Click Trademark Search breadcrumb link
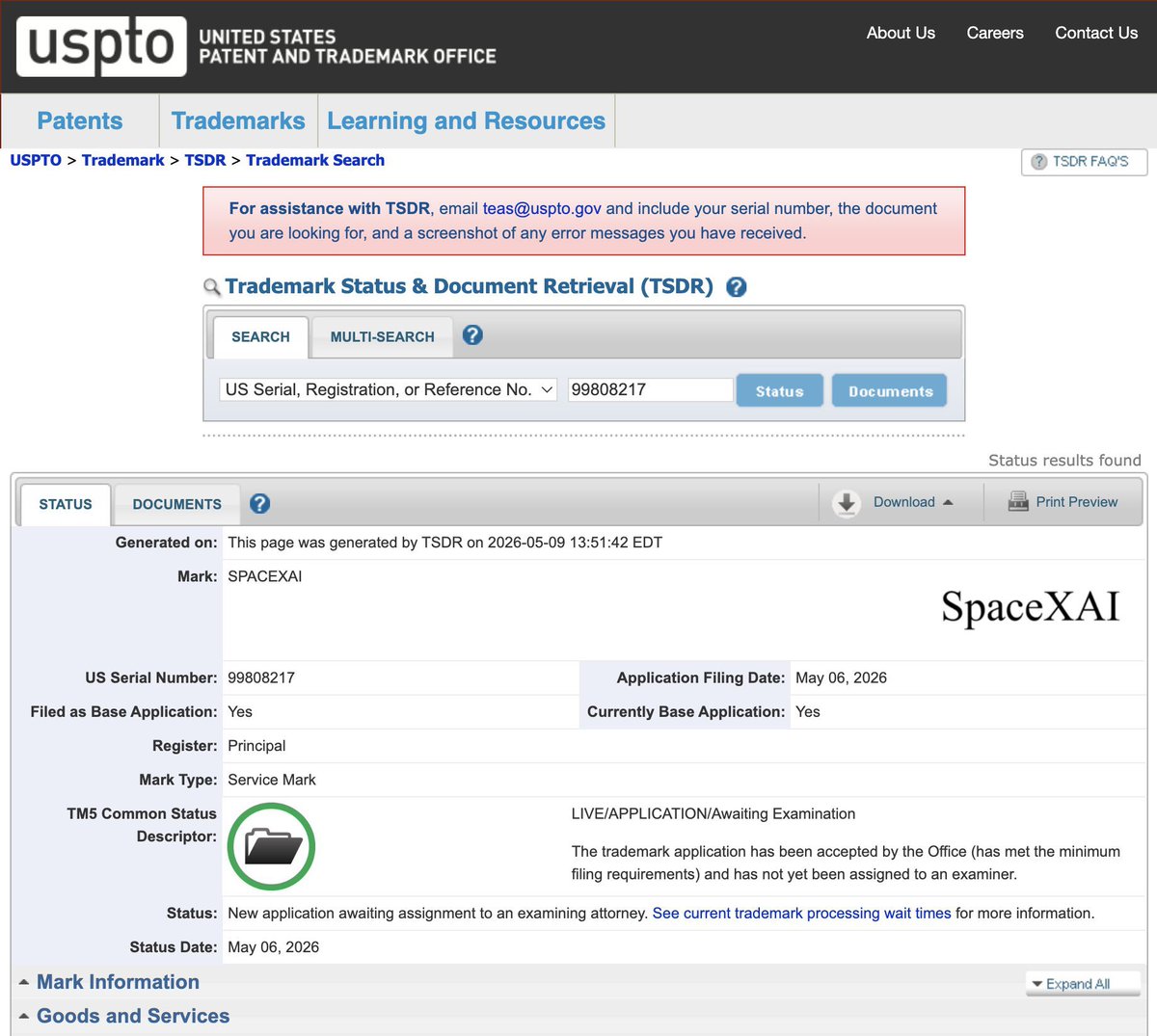The image size is (1157, 1036). click(x=315, y=160)
